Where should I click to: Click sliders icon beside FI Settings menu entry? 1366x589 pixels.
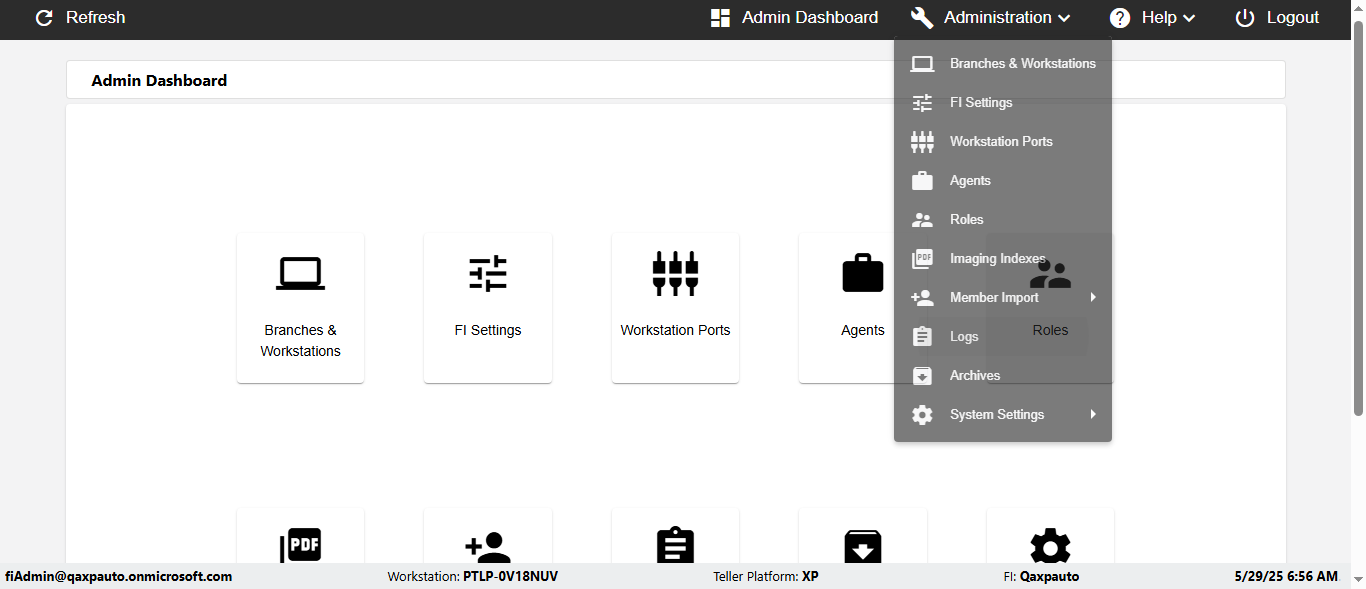(x=922, y=103)
